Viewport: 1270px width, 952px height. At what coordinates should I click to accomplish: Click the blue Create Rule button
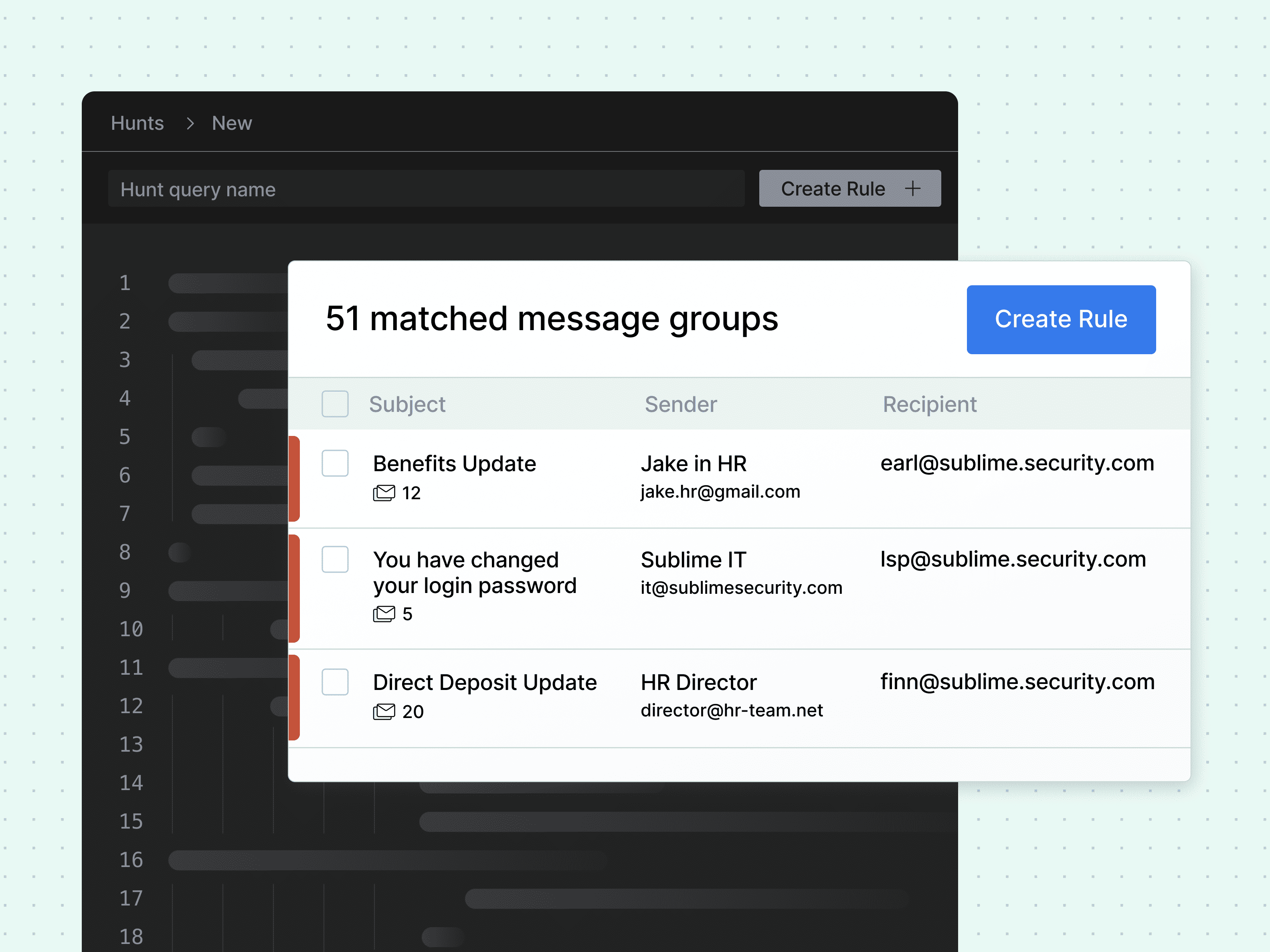[1060, 320]
